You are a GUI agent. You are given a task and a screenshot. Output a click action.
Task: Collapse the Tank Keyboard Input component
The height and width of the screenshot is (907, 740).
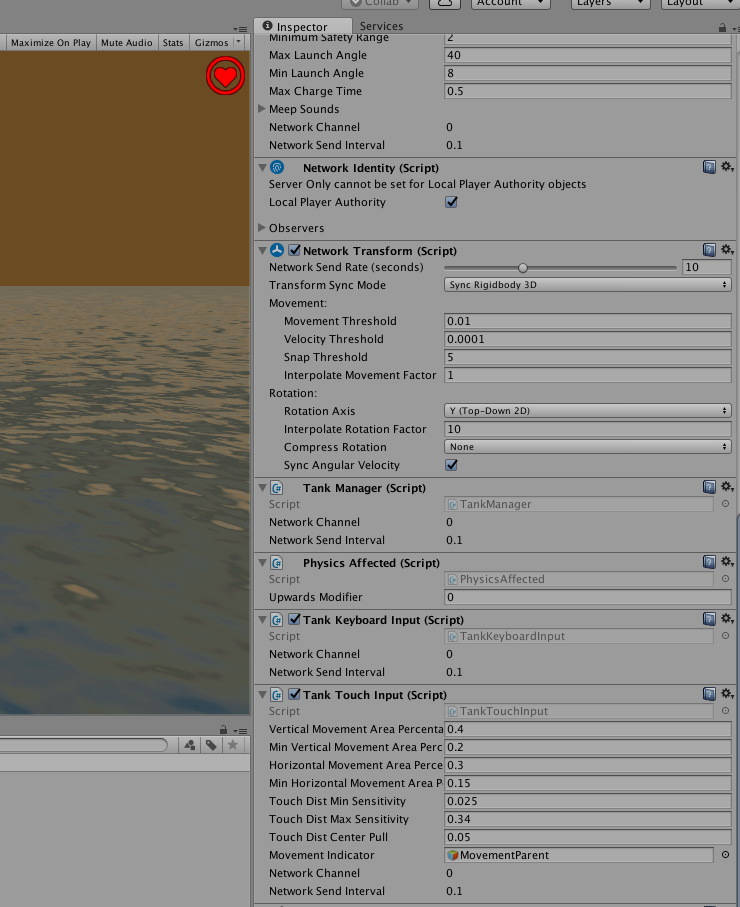(x=262, y=620)
